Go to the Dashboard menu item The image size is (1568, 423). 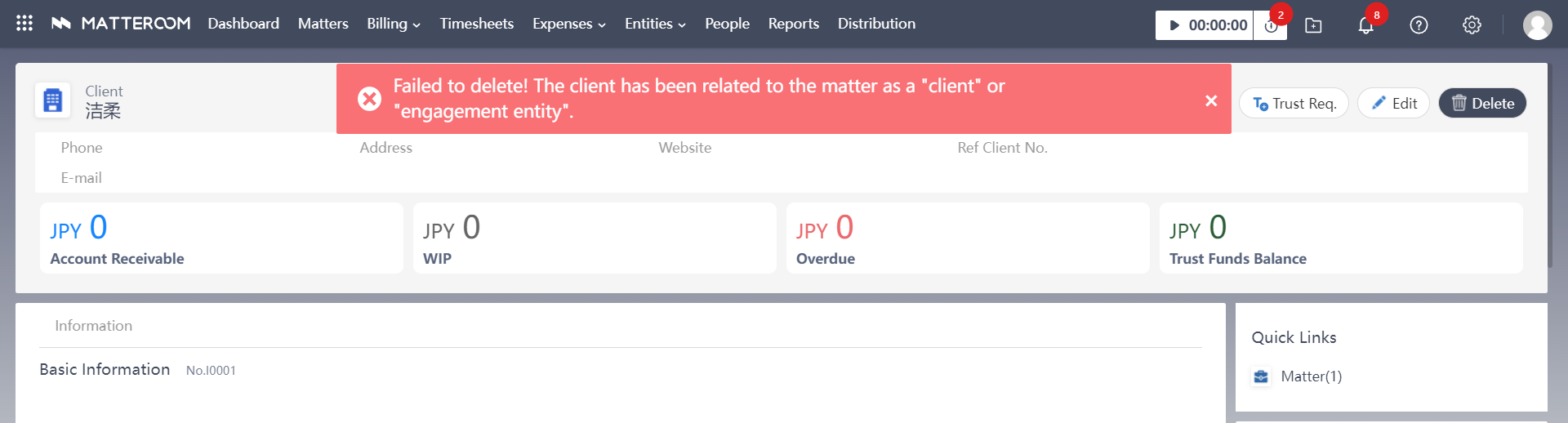[x=243, y=24]
